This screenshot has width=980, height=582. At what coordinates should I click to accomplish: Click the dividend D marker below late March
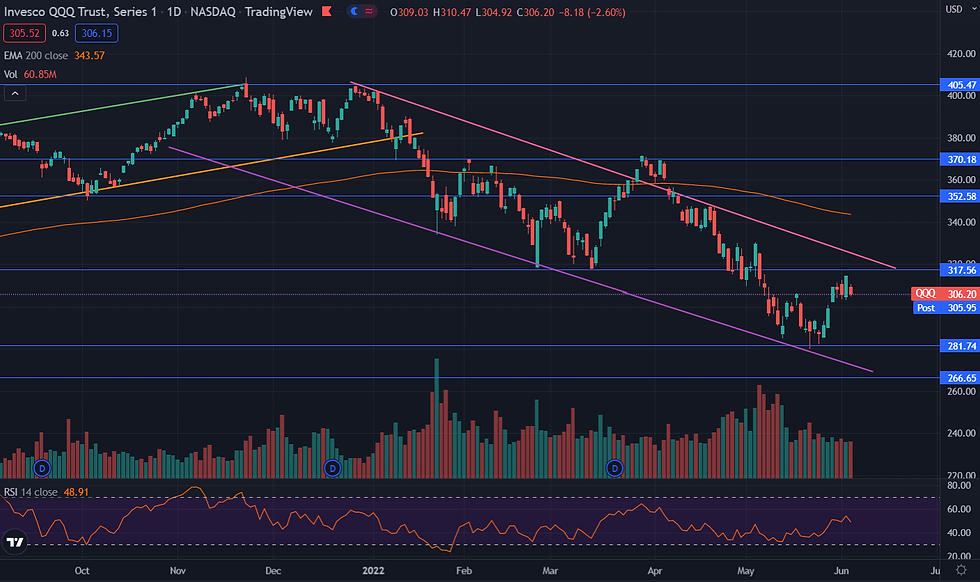615,468
